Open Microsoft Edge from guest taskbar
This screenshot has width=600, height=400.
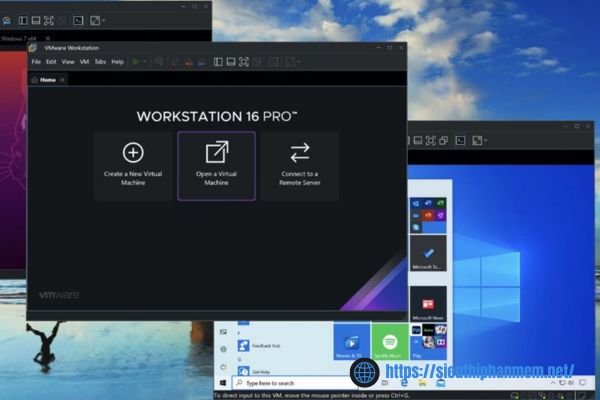click(404, 383)
